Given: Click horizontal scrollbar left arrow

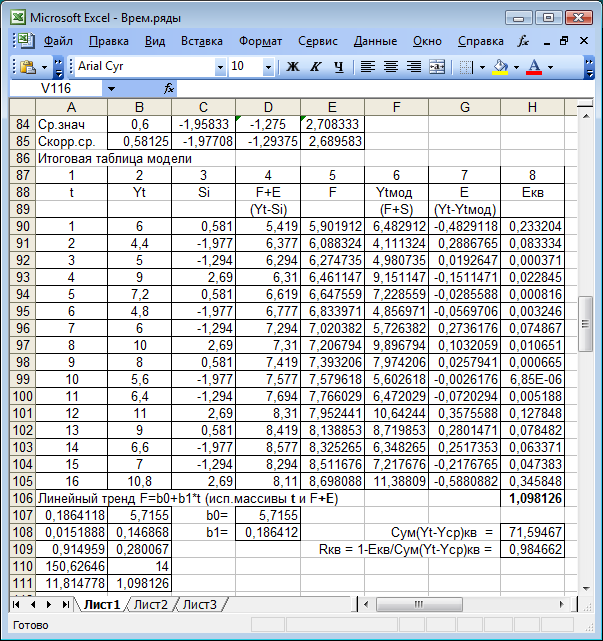Looking at the screenshot, I should 366,604.
